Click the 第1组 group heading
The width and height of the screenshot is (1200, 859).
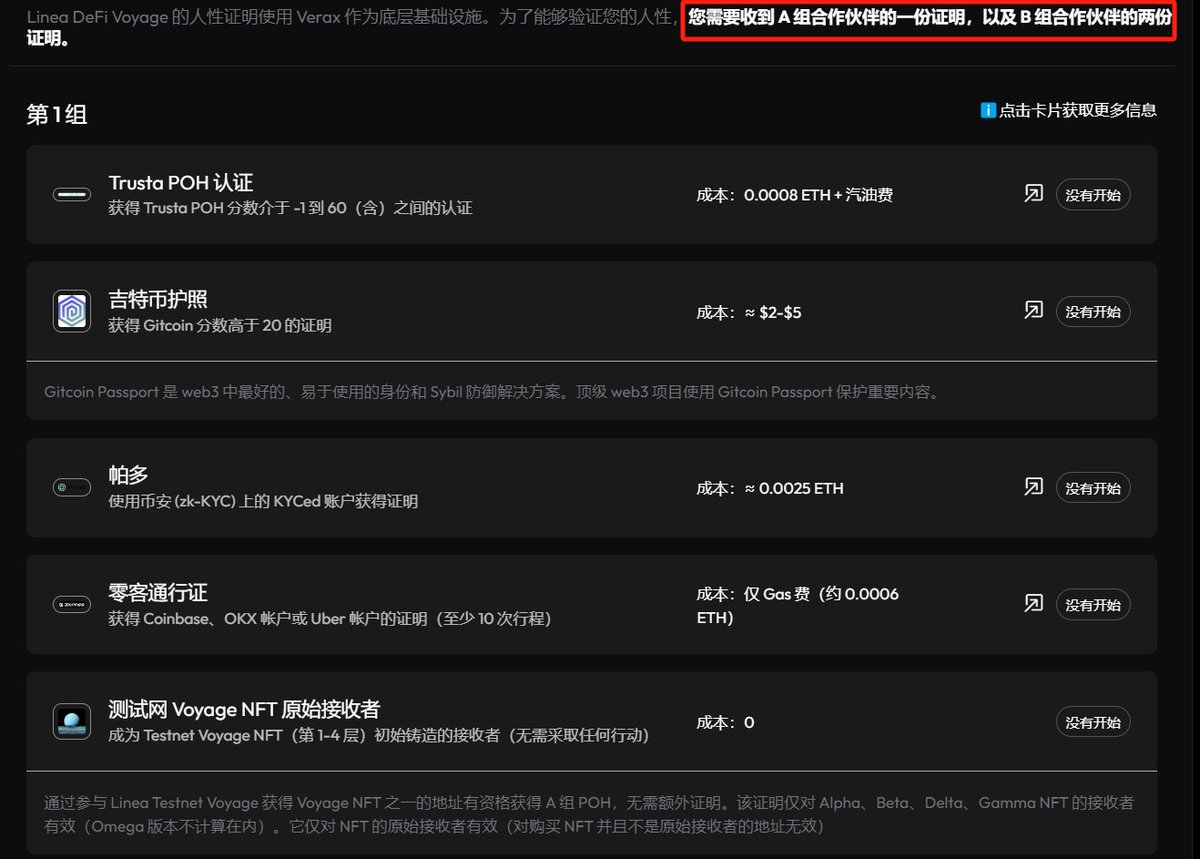tap(57, 114)
